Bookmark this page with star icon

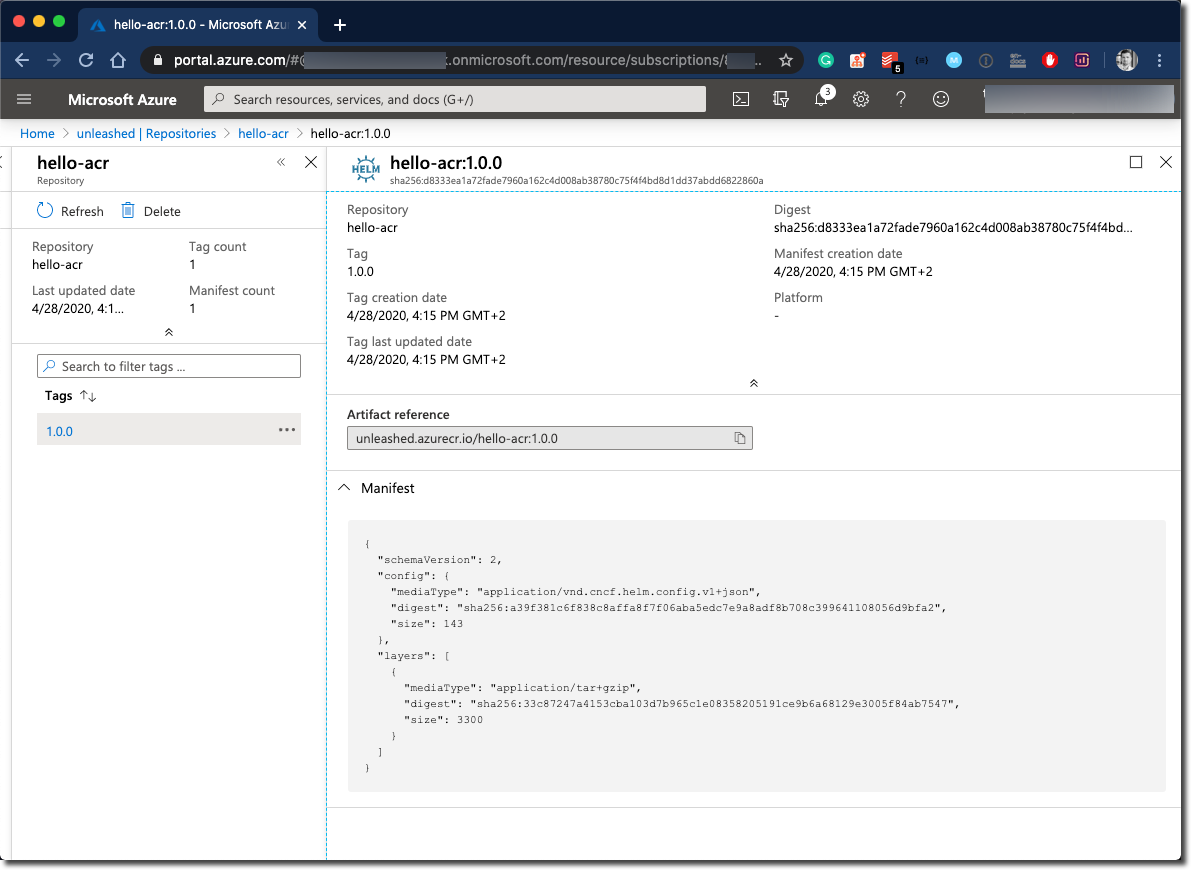[x=785, y=60]
